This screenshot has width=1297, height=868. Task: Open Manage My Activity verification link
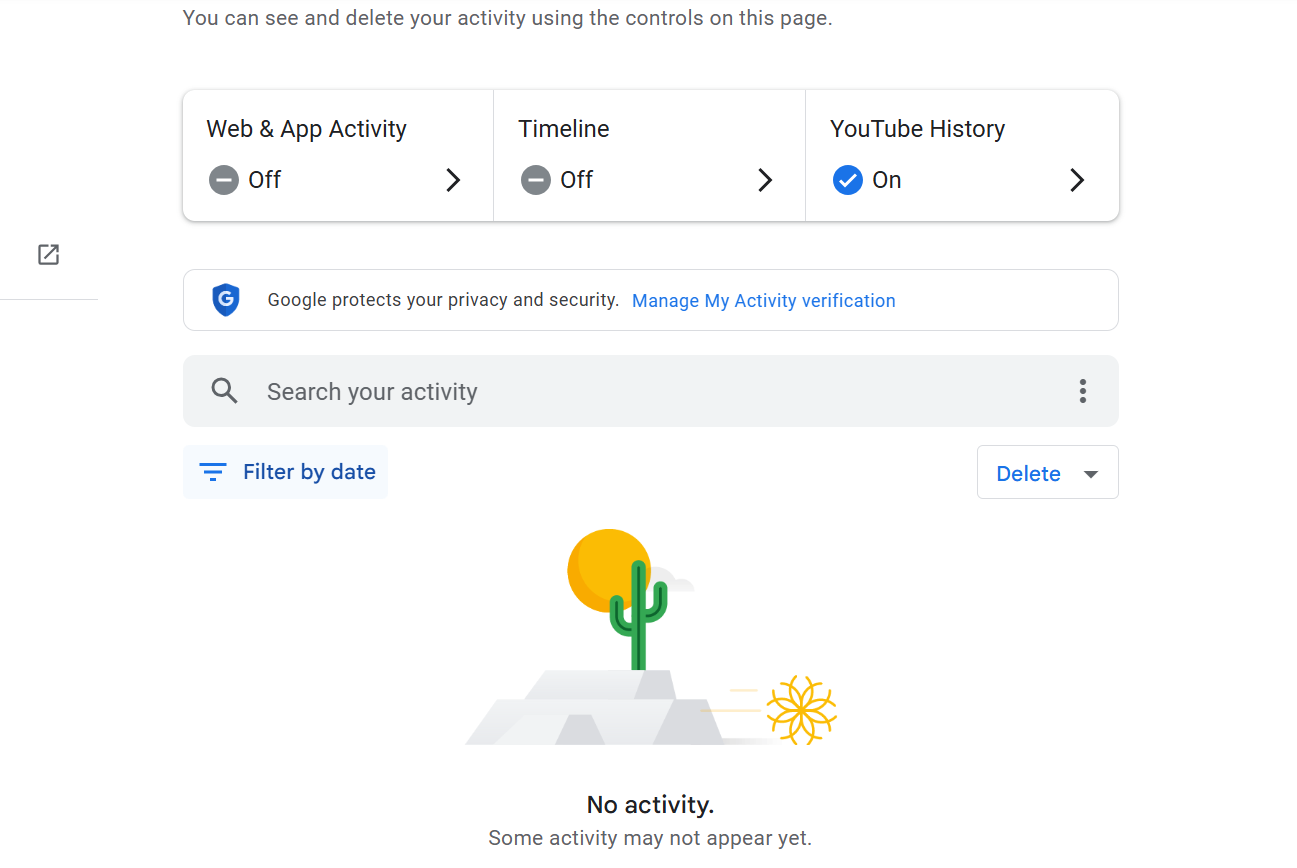(763, 301)
